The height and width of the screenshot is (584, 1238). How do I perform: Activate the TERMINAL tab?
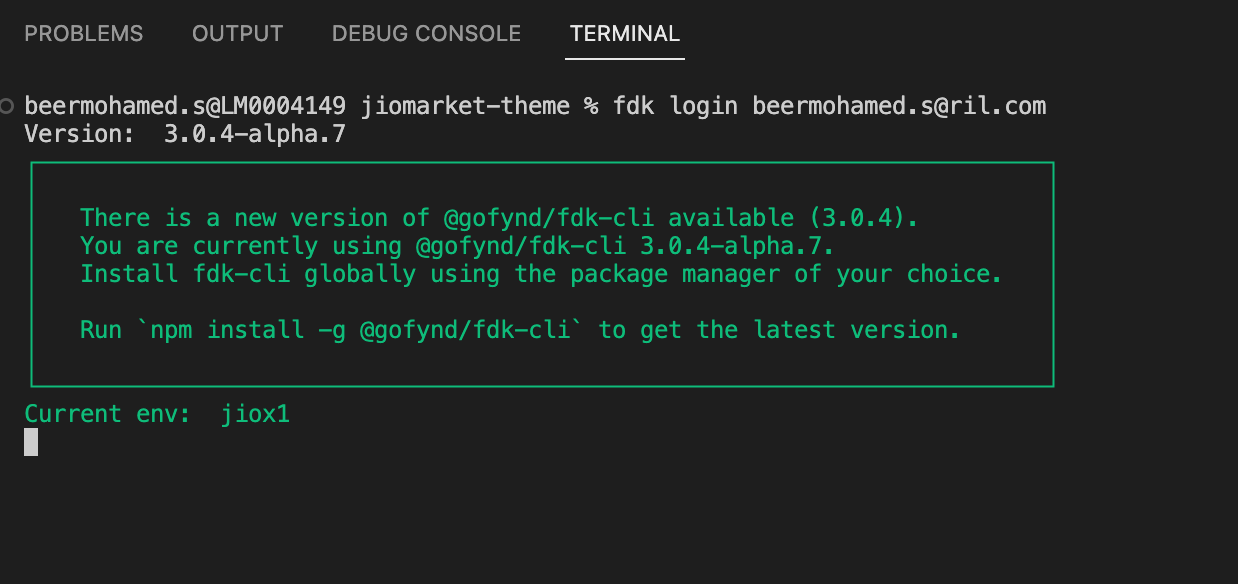coord(625,34)
